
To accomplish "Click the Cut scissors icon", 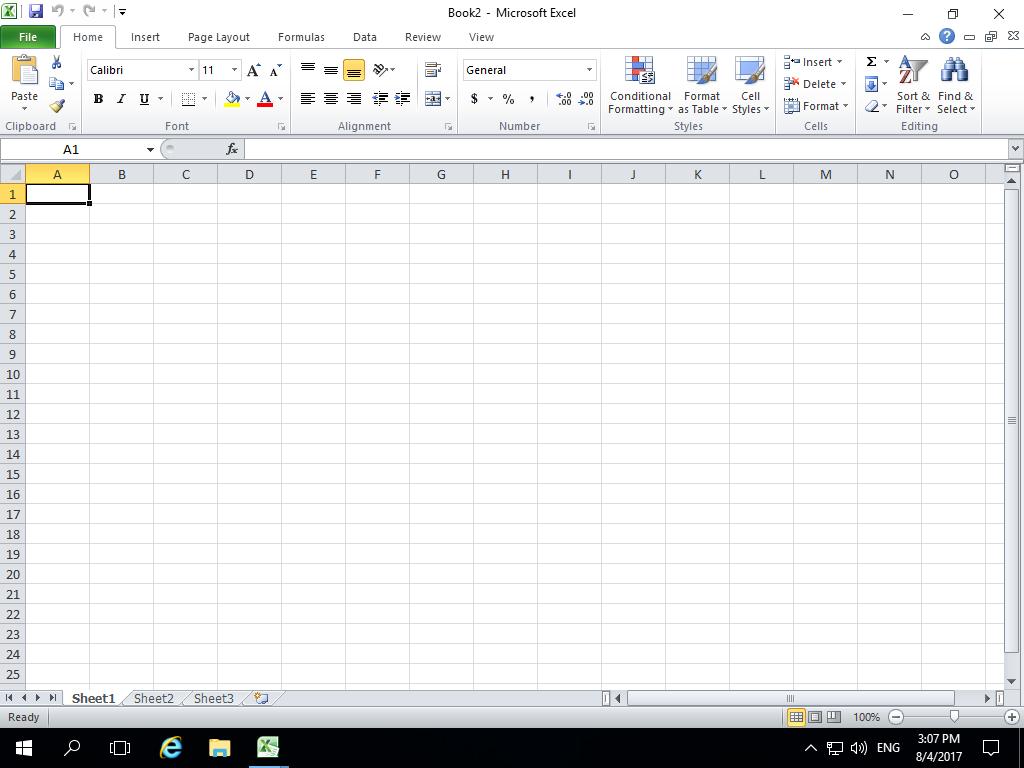I will pyautogui.click(x=57, y=63).
